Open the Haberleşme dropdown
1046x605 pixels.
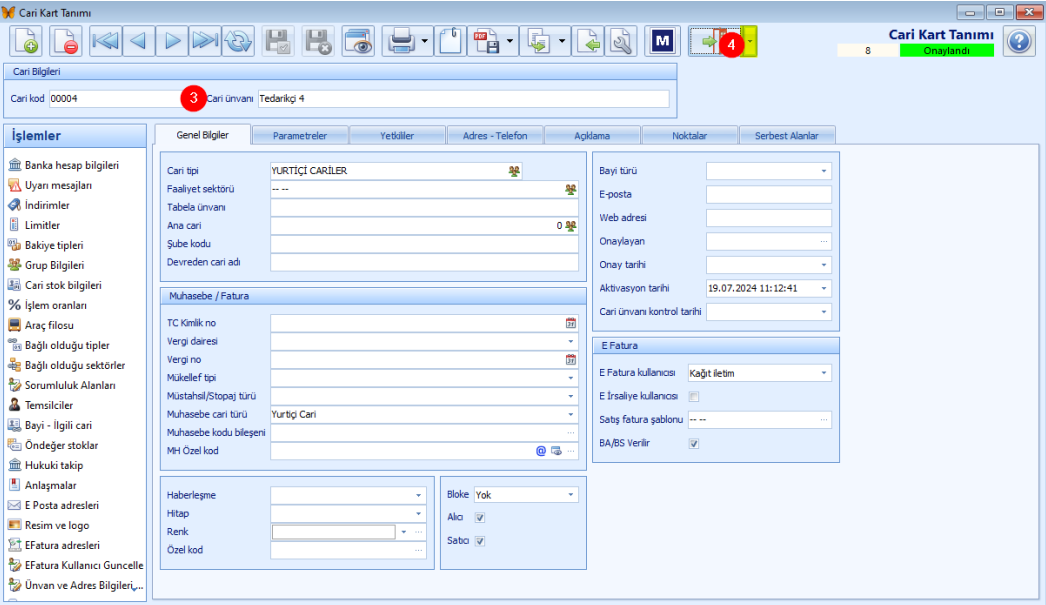click(x=418, y=496)
